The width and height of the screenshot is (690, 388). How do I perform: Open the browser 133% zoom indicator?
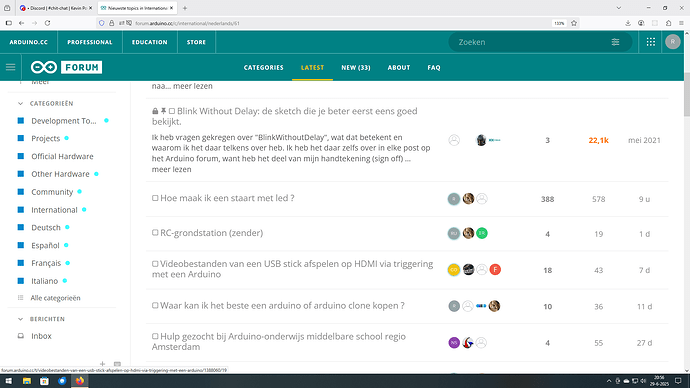pyautogui.click(x=559, y=23)
